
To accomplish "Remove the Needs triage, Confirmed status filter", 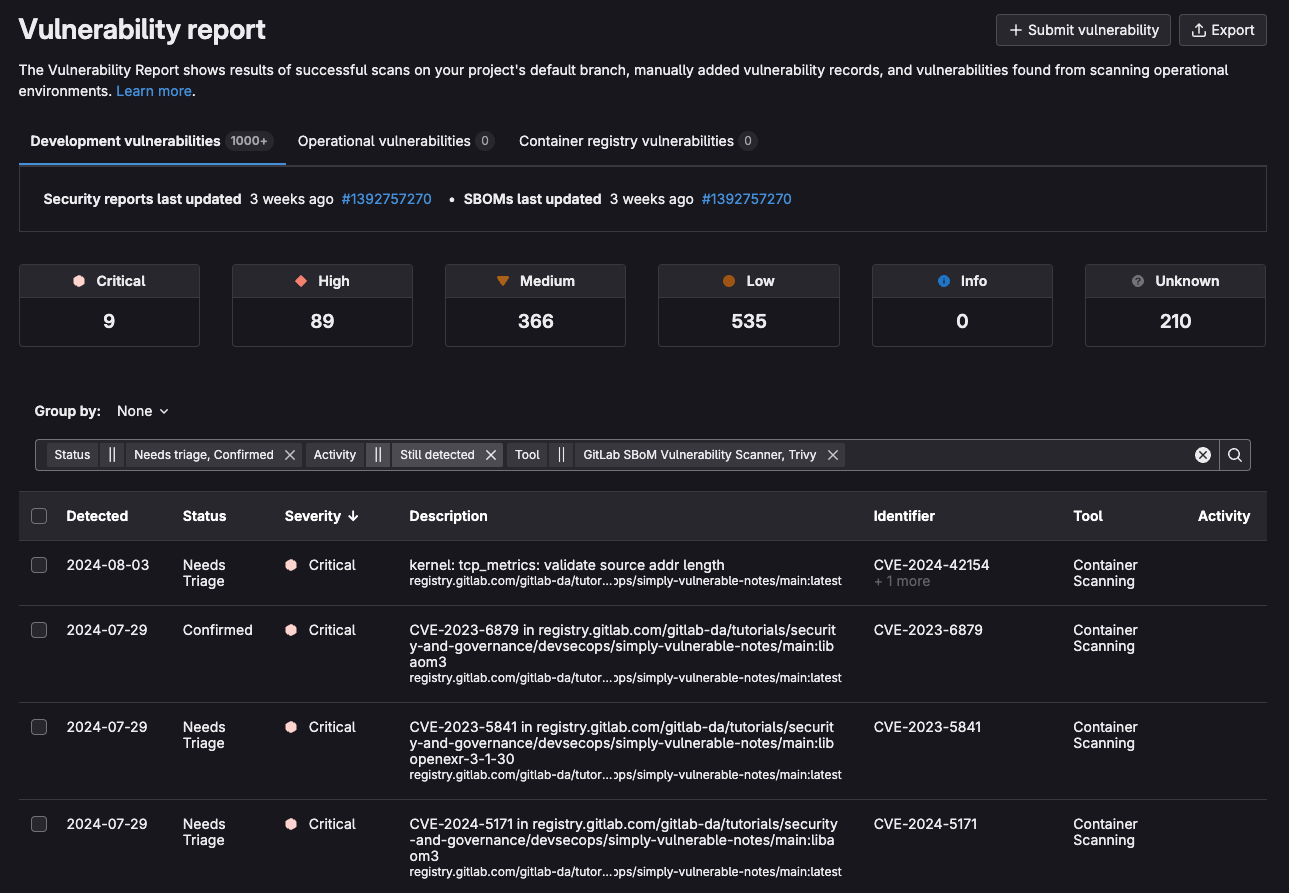I will click(289, 454).
